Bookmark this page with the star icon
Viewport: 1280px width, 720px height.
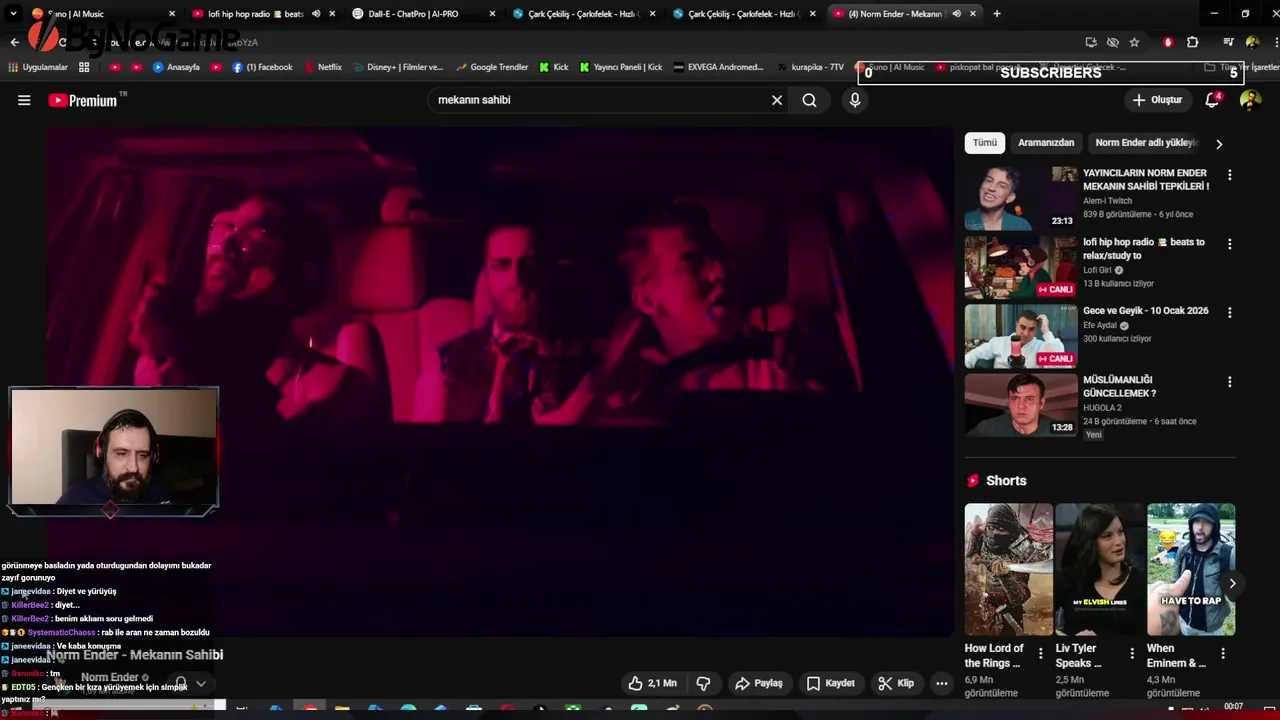tap(1134, 42)
